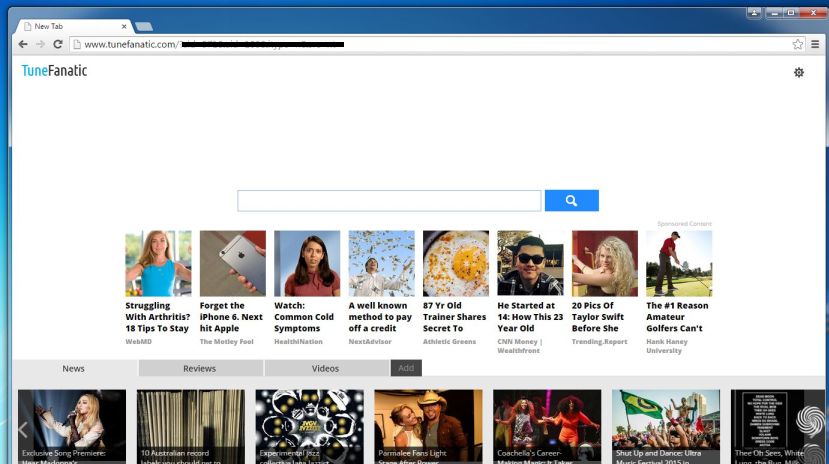Screen dimensions: 829x464
Task: Click the falling money thumbnail
Action: point(382,263)
